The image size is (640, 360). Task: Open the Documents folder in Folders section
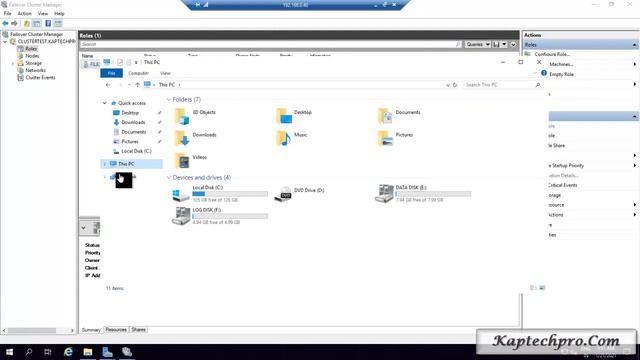pos(399,116)
